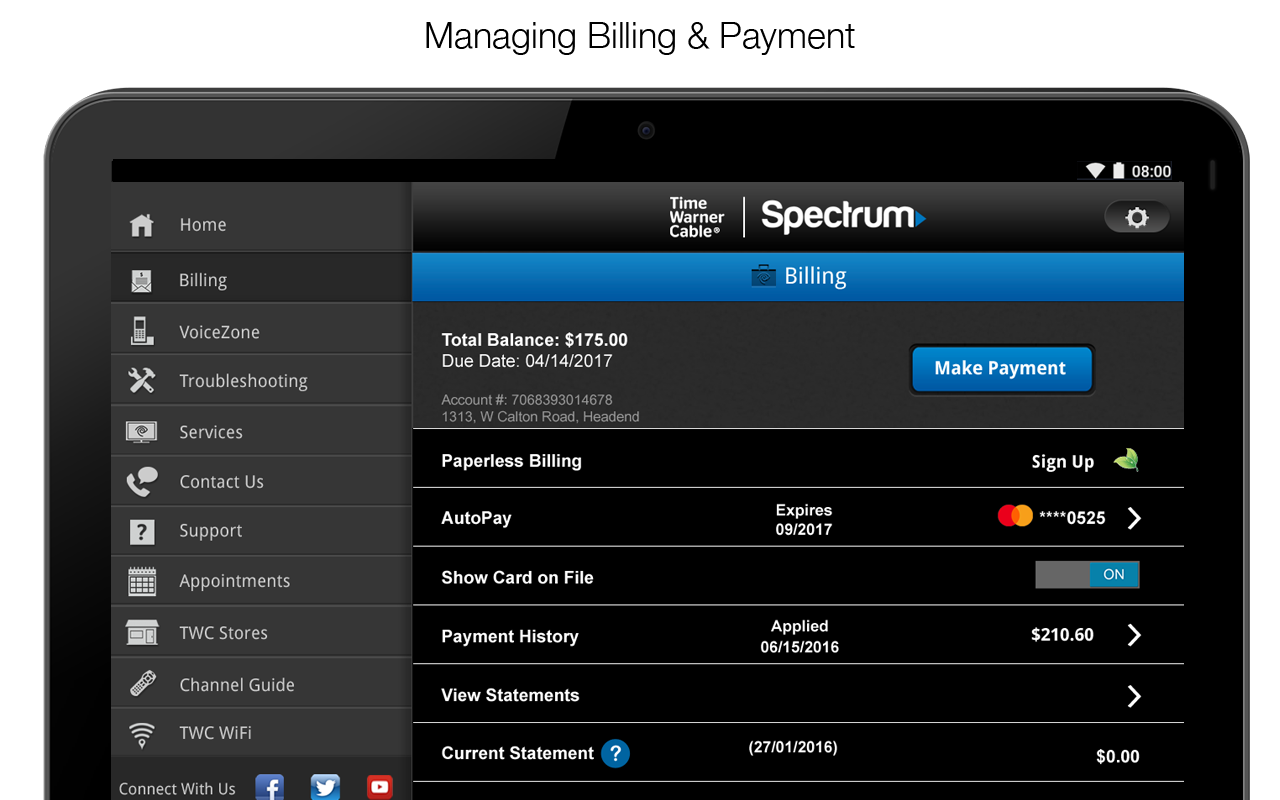
Task: Click the 'Due Date: 04/14/2017' text
Action: click(527, 361)
